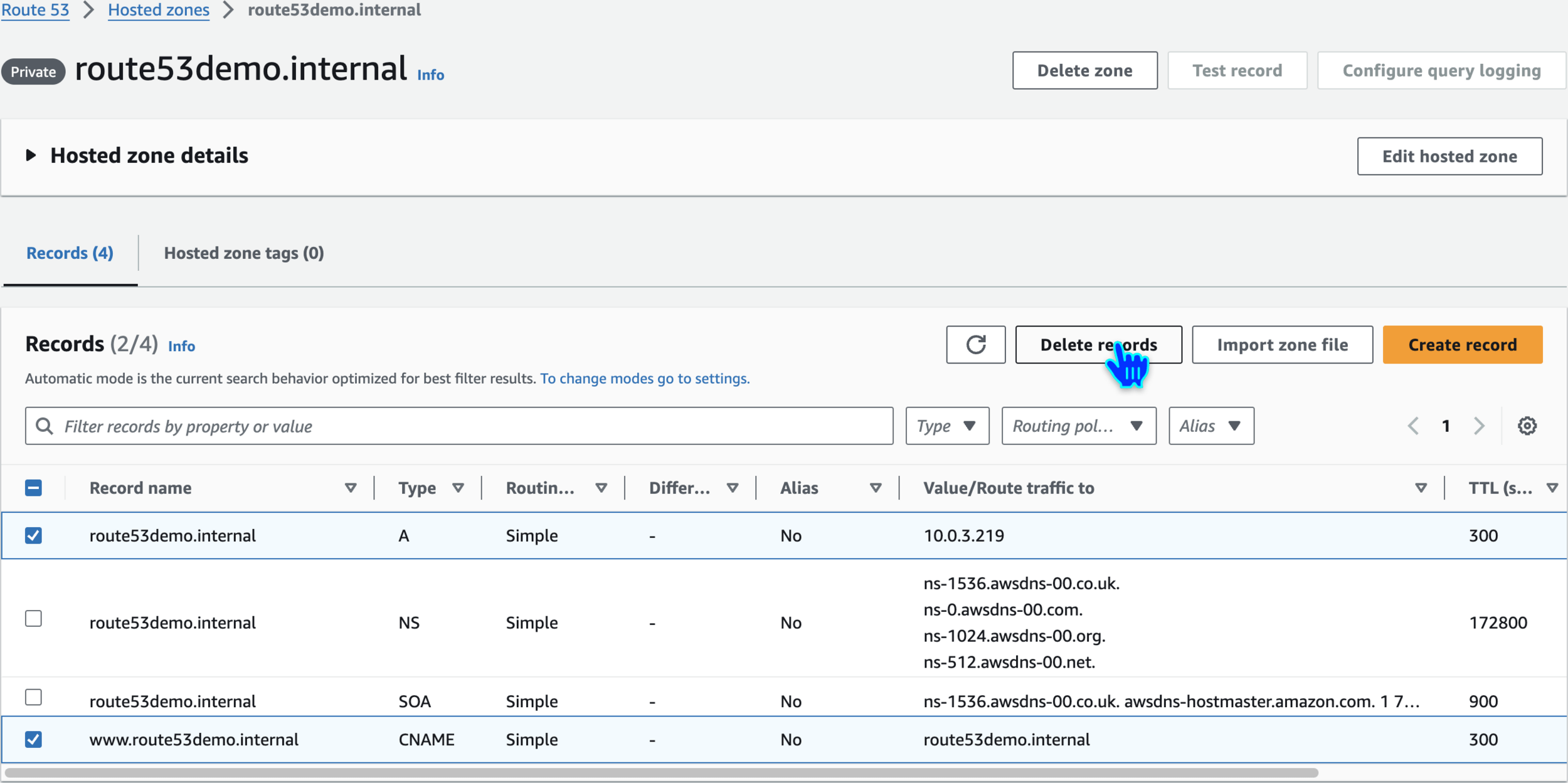1568x783 pixels.
Task: Open the Type filter dropdown
Action: click(x=947, y=426)
